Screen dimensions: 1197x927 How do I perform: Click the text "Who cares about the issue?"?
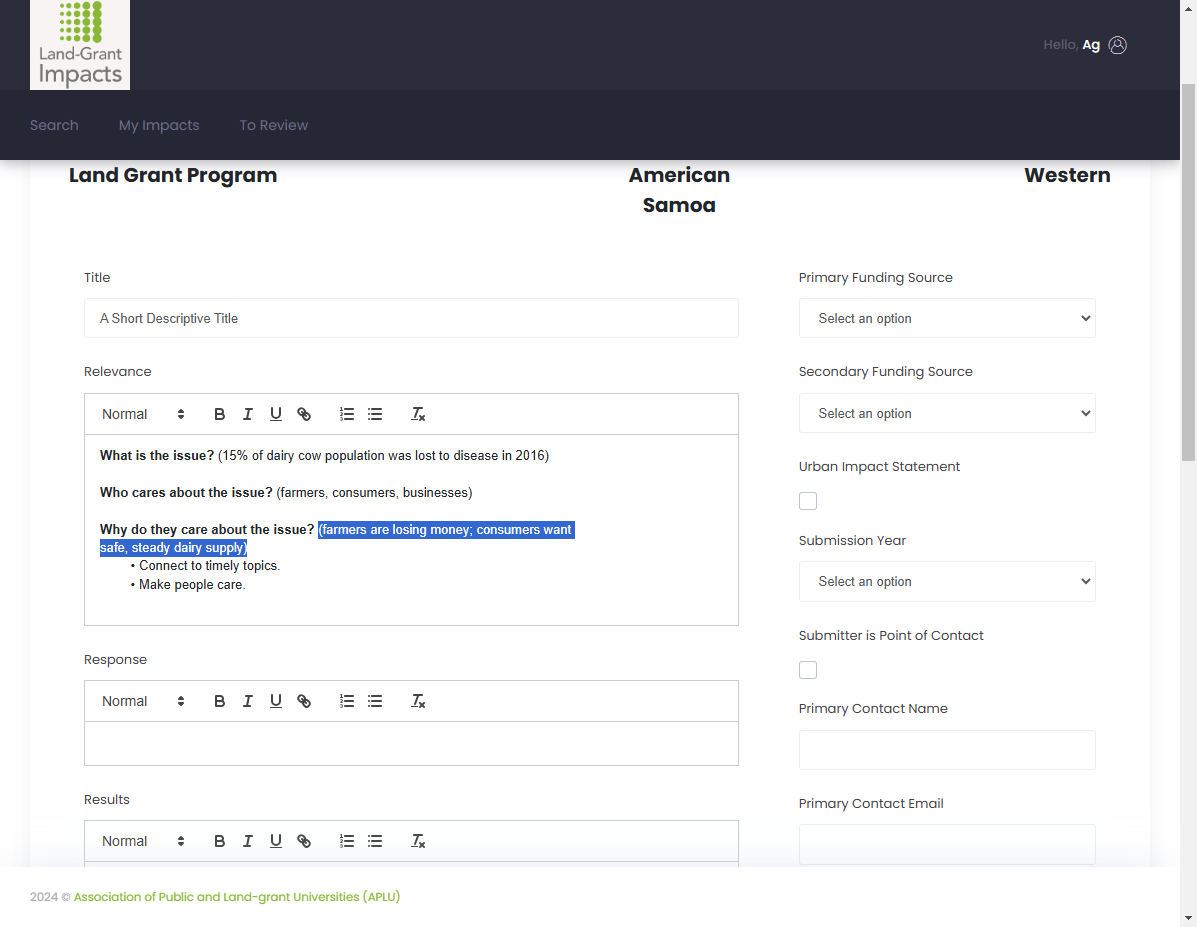coord(186,493)
